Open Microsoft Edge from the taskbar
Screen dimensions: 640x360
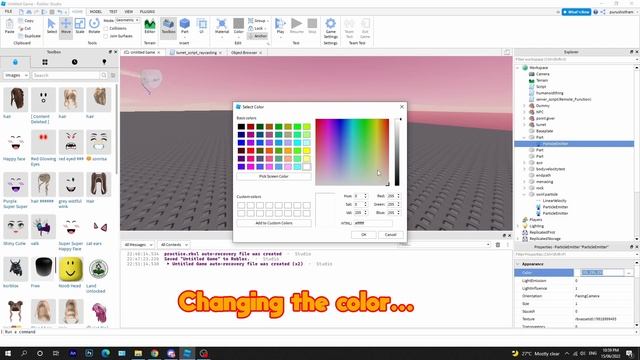(x=106, y=353)
